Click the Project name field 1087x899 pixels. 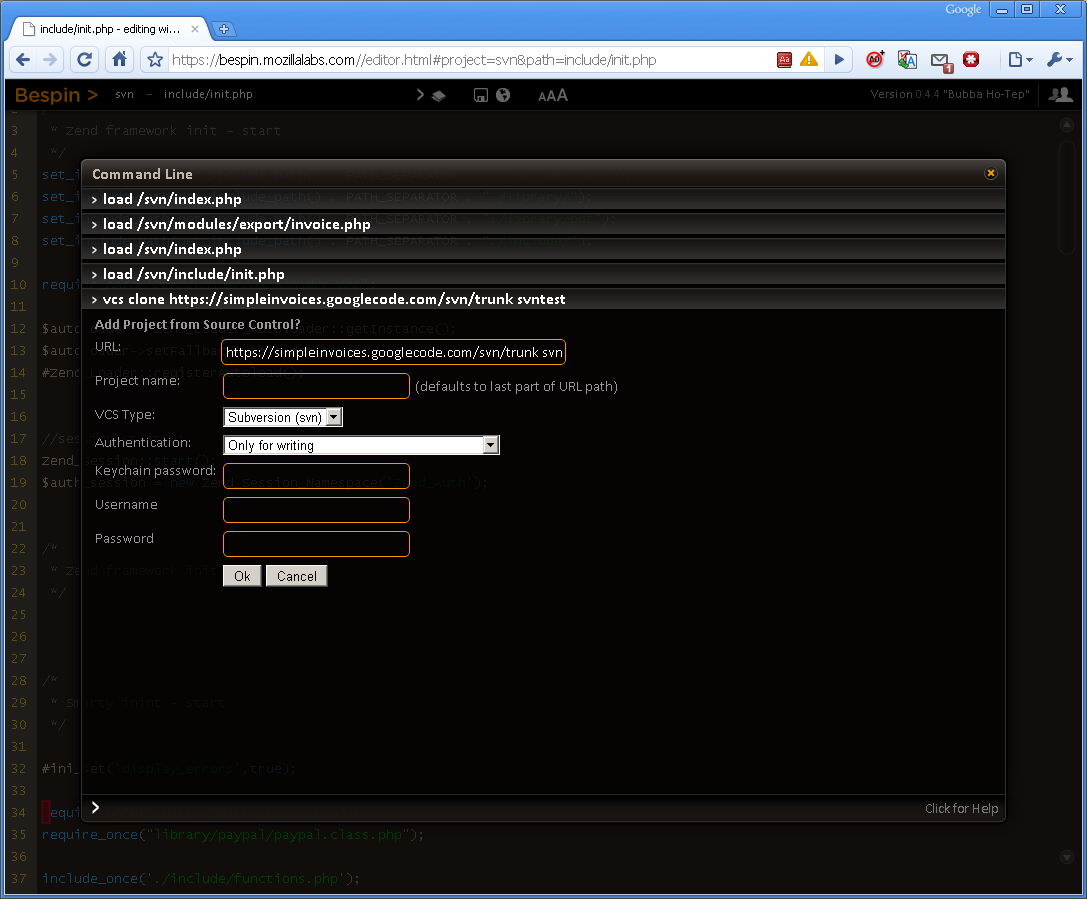point(316,386)
